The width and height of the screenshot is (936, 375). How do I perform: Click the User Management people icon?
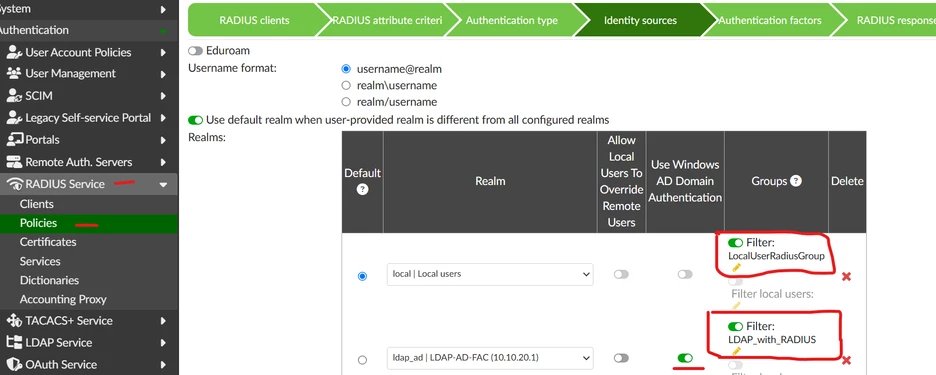14,73
